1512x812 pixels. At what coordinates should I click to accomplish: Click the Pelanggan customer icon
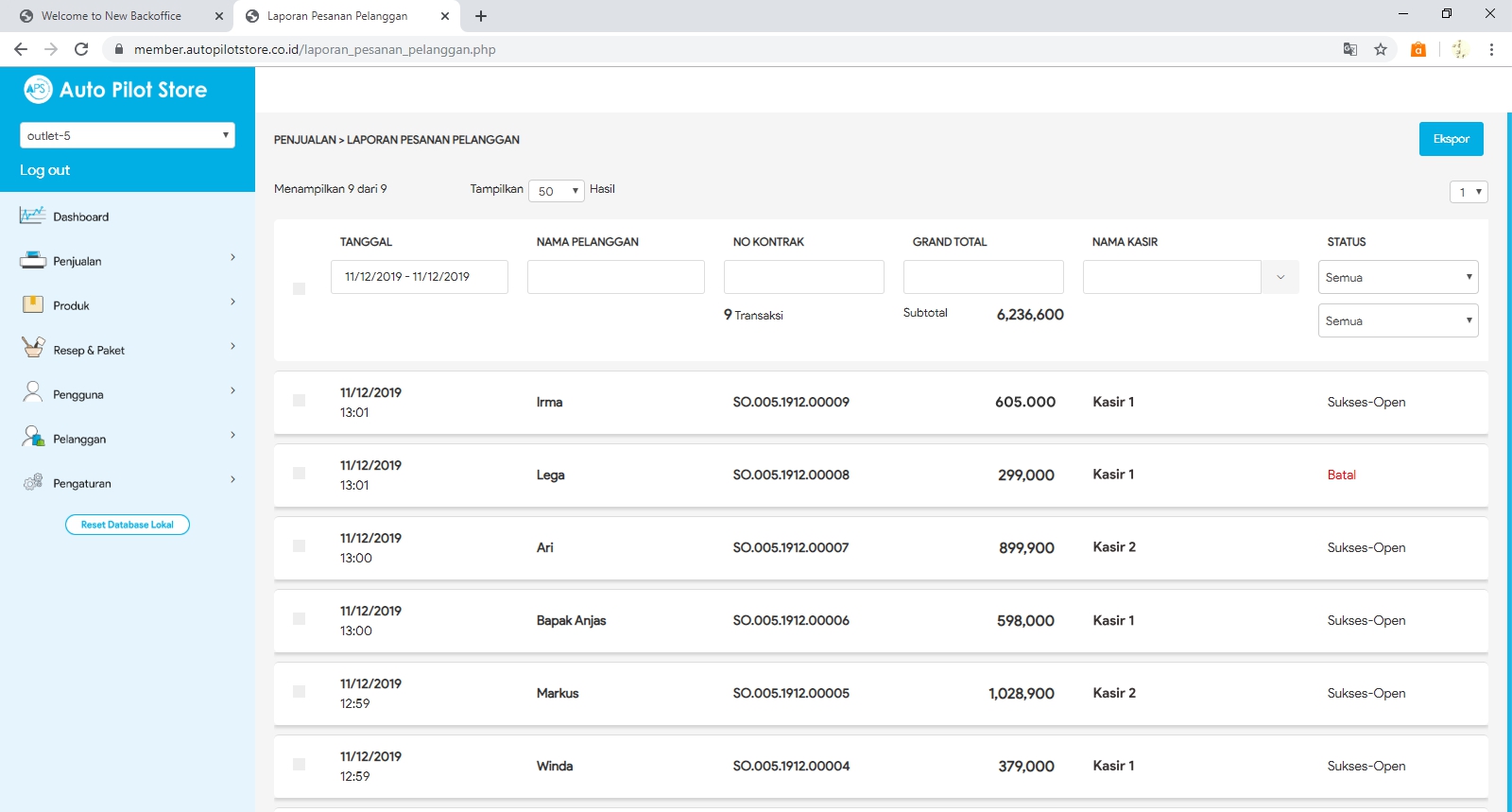[x=33, y=437]
